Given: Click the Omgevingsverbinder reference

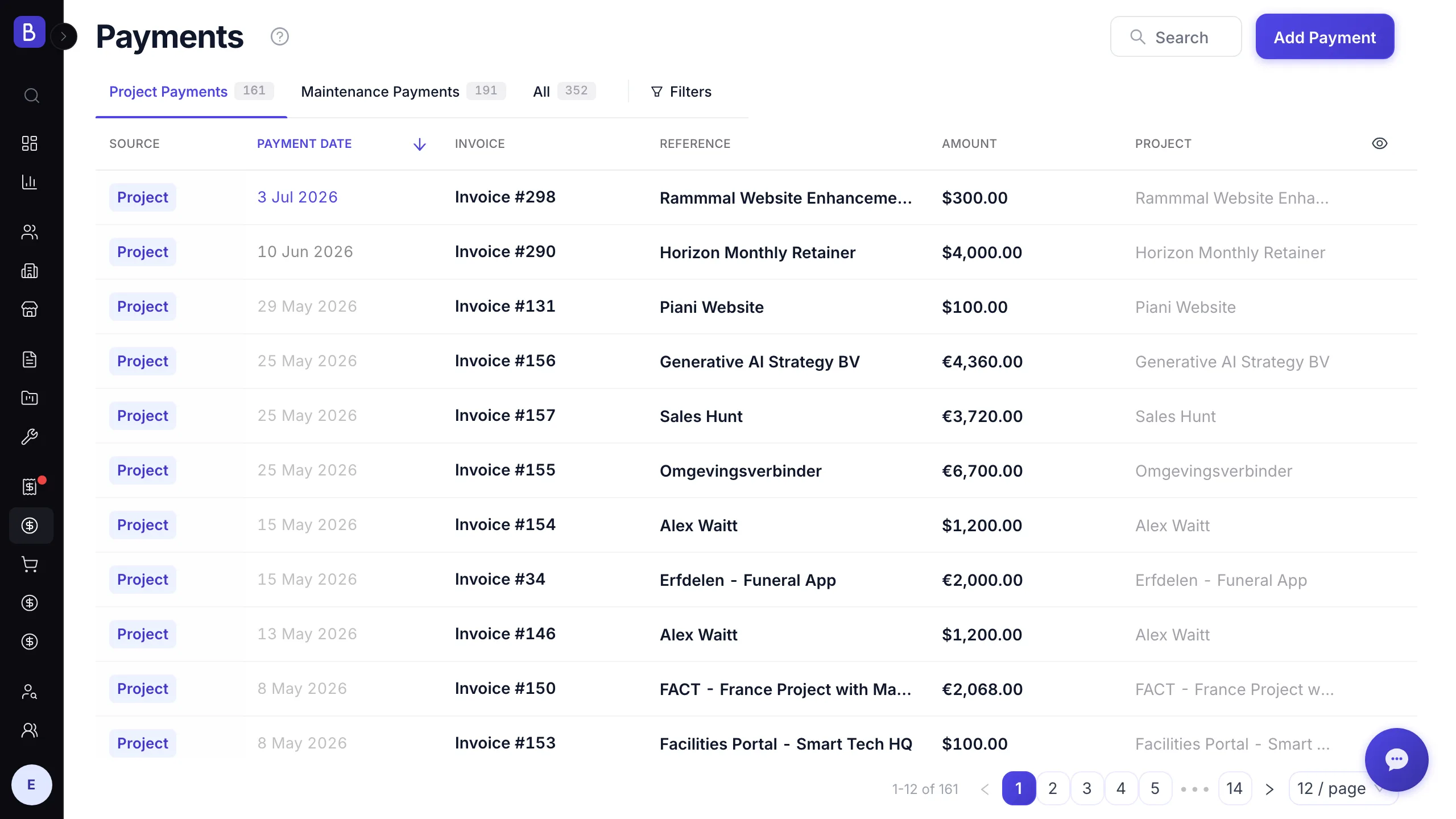Looking at the screenshot, I should pos(741,471).
